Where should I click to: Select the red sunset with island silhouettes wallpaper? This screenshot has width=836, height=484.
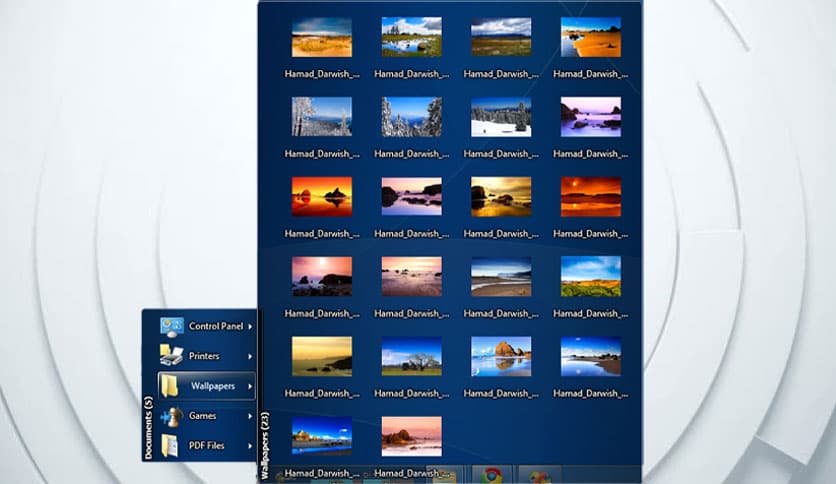pyautogui.click(x=321, y=197)
